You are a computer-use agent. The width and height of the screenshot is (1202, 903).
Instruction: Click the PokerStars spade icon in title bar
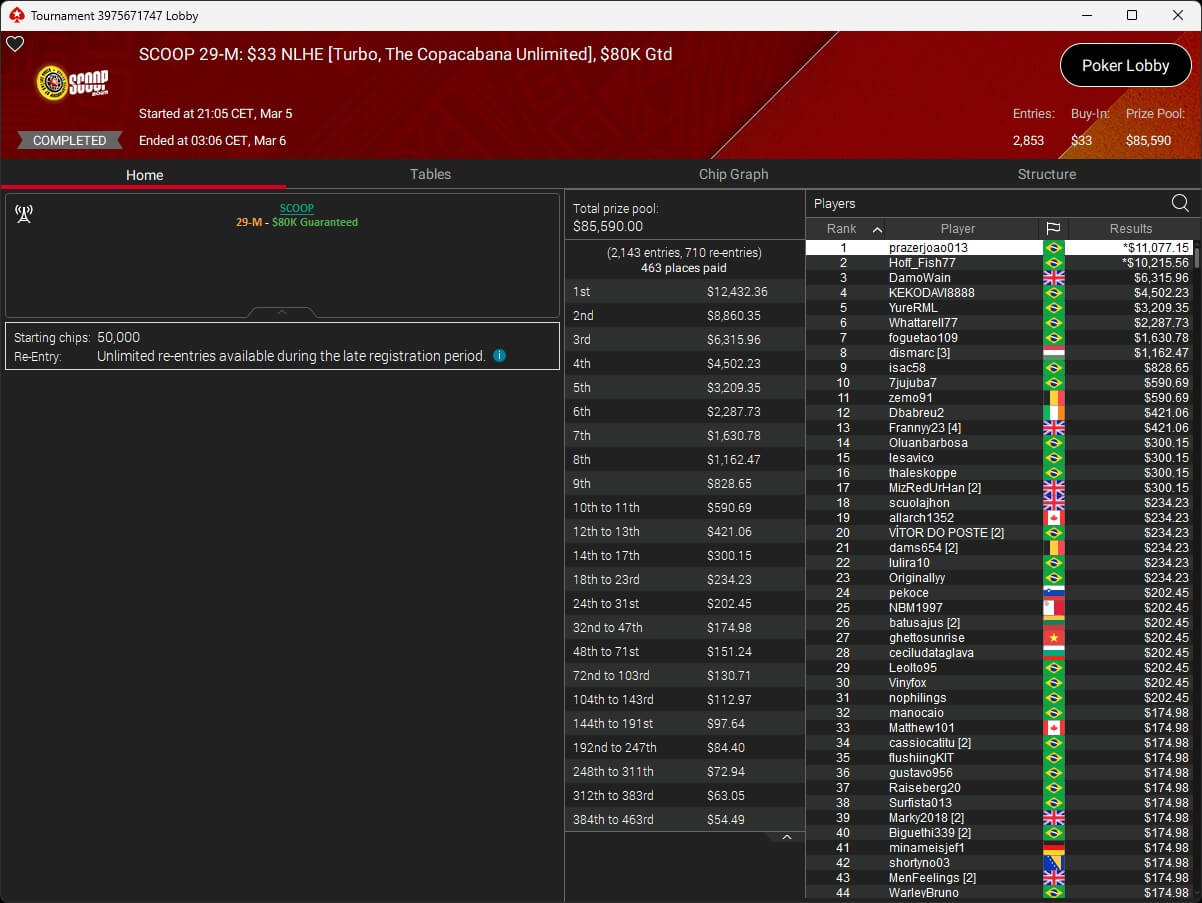(x=15, y=15)
